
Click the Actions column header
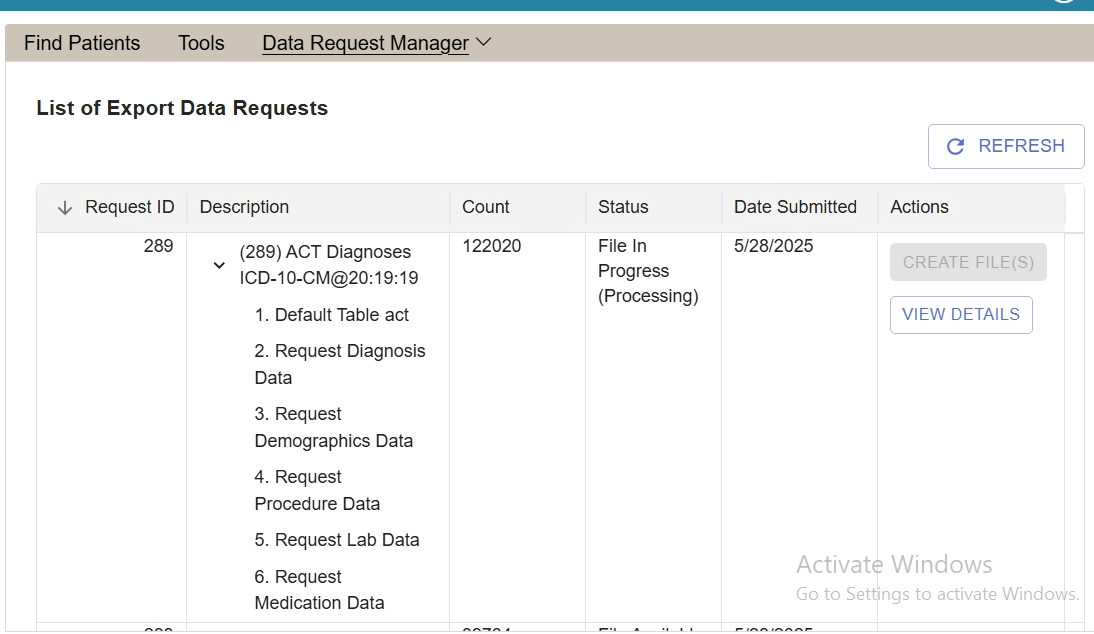919,207
